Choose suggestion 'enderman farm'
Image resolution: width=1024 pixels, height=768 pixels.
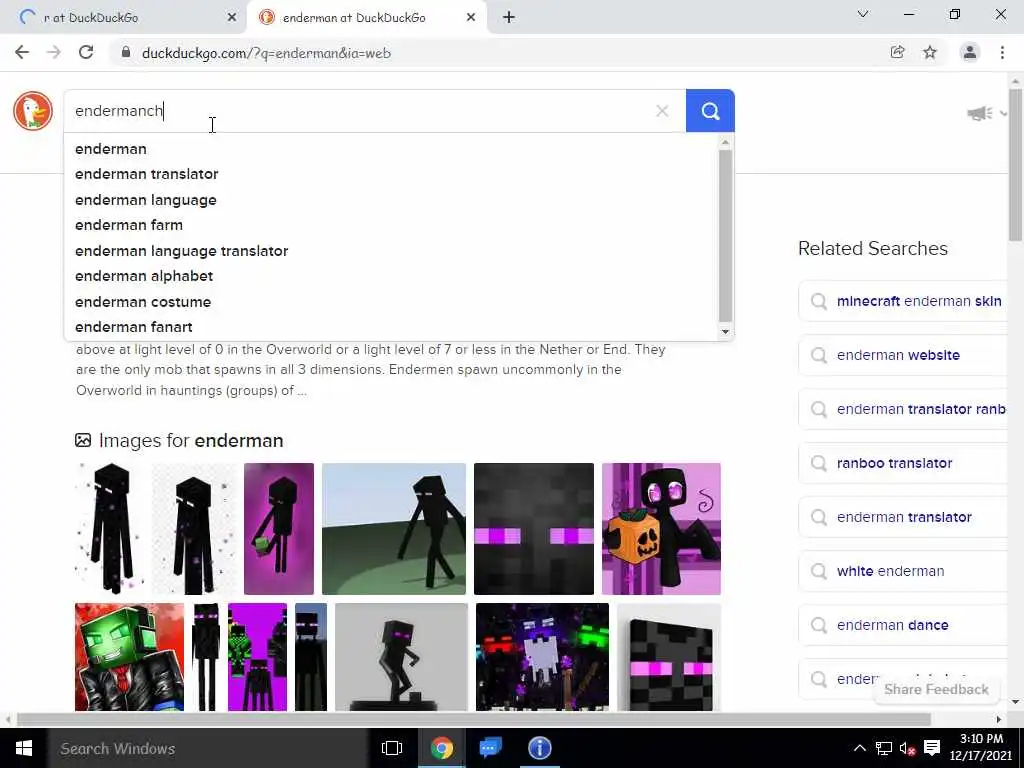[x=392, y=225]
